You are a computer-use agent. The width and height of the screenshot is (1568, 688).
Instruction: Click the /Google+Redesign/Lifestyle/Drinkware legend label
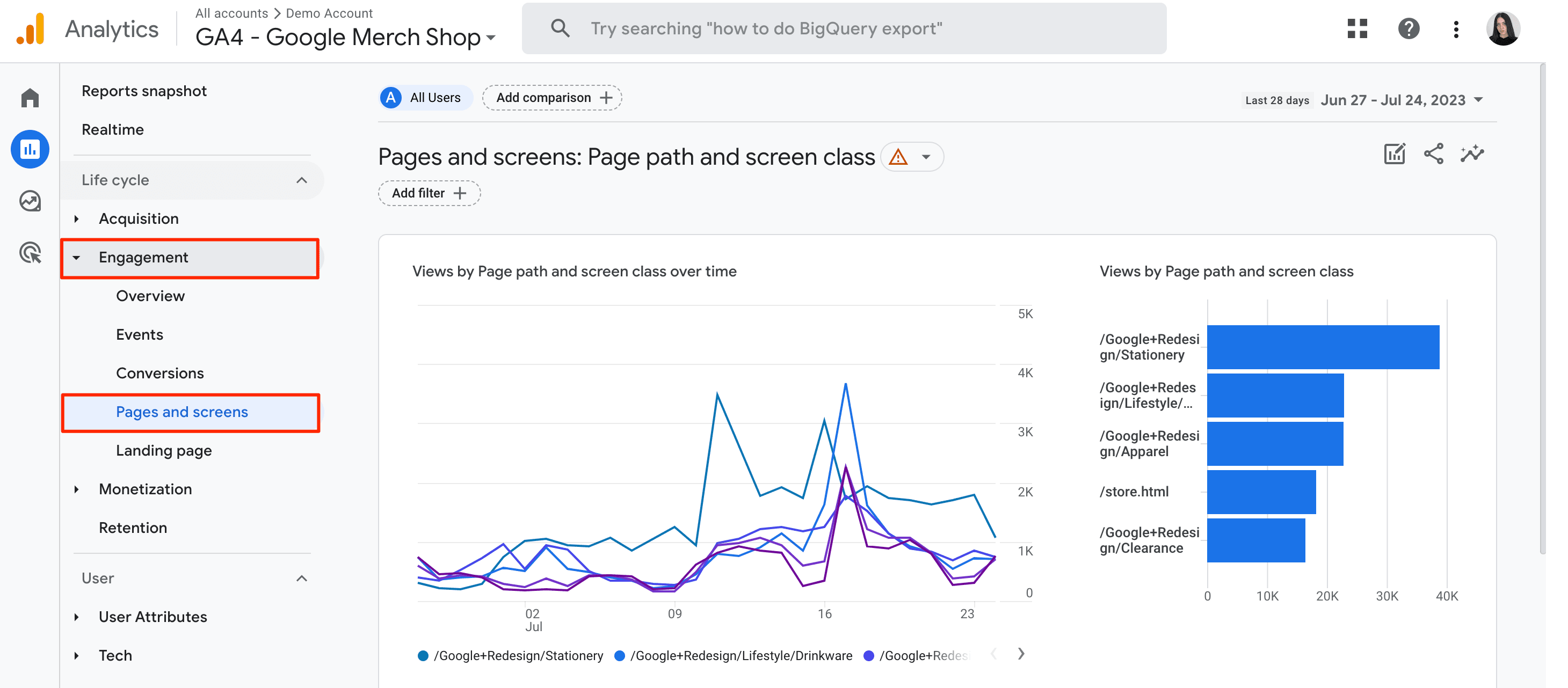click(x=741, y=656)
